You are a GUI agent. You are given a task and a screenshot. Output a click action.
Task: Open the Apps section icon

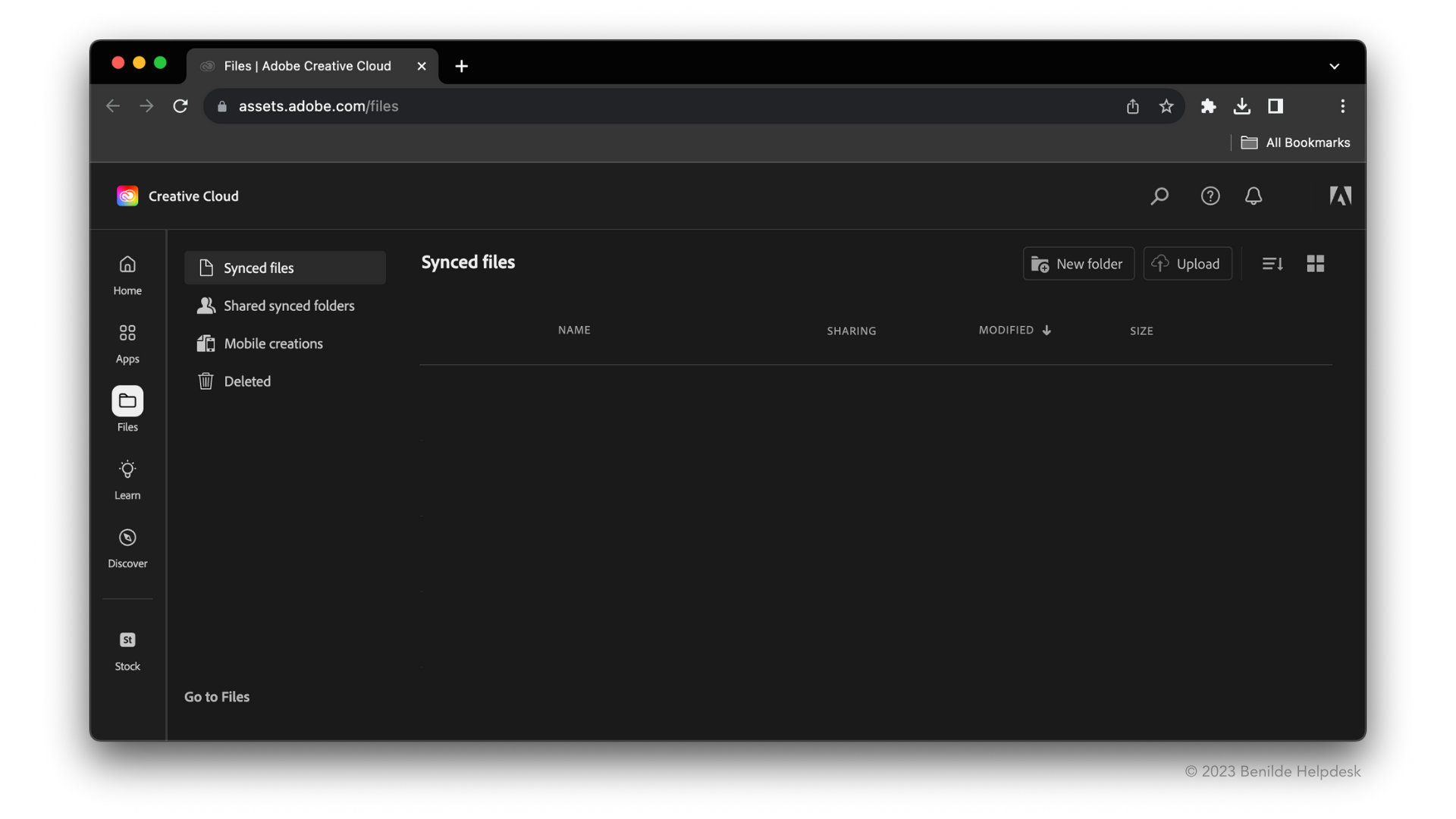tap(127, 343)
